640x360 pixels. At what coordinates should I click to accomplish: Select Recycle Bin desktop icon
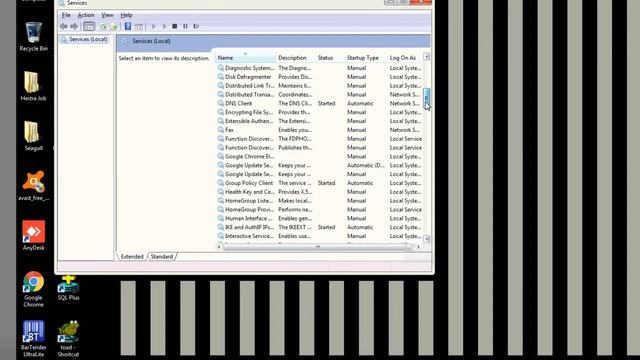coord(33,37)
